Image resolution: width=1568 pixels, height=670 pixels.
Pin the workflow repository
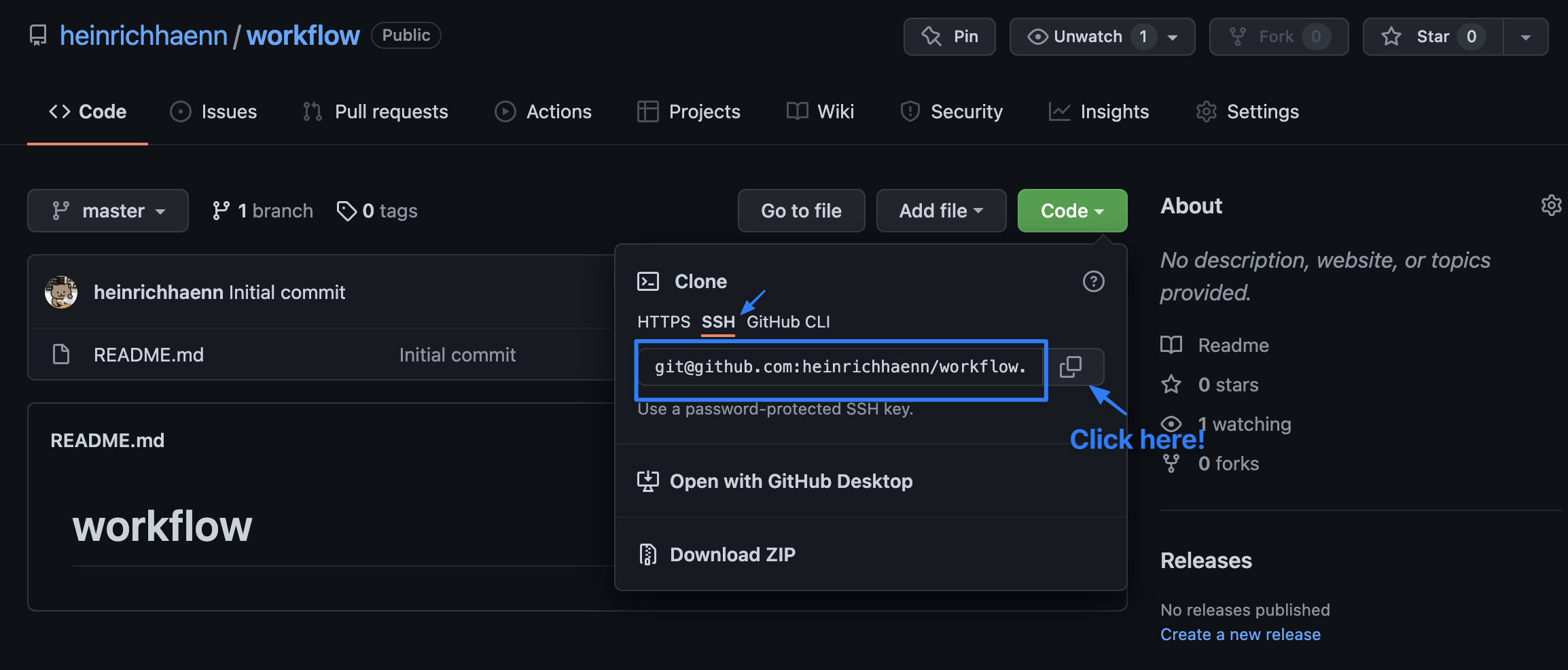(x=949, y=37)
